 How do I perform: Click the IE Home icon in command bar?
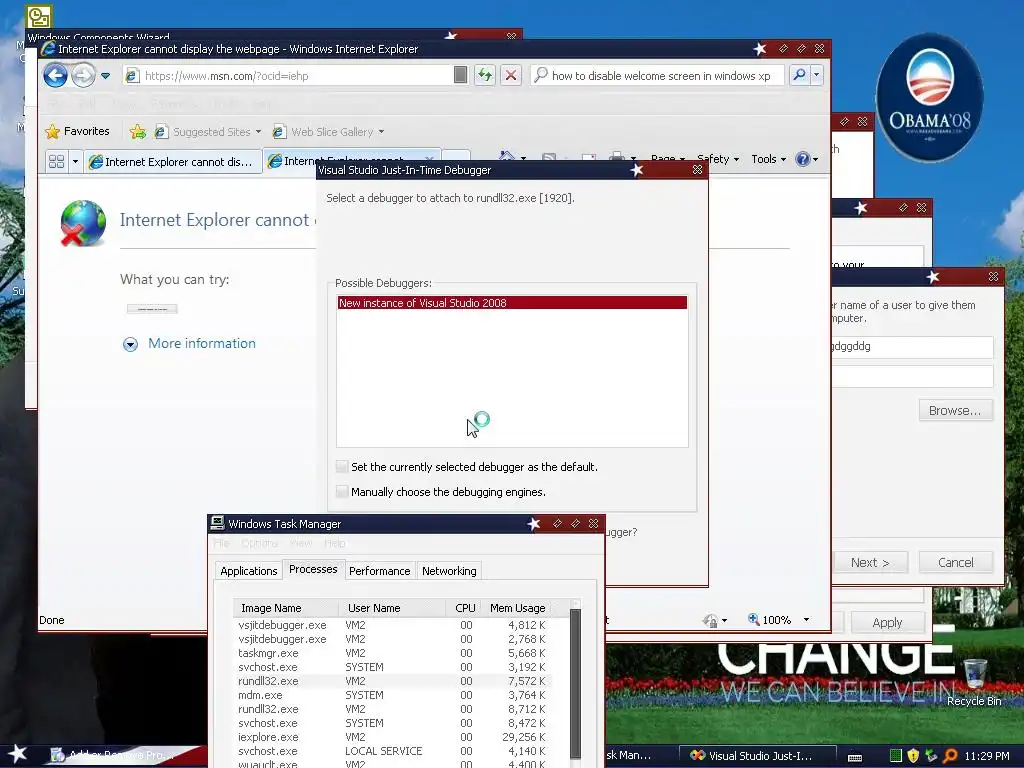click(507, 157)
